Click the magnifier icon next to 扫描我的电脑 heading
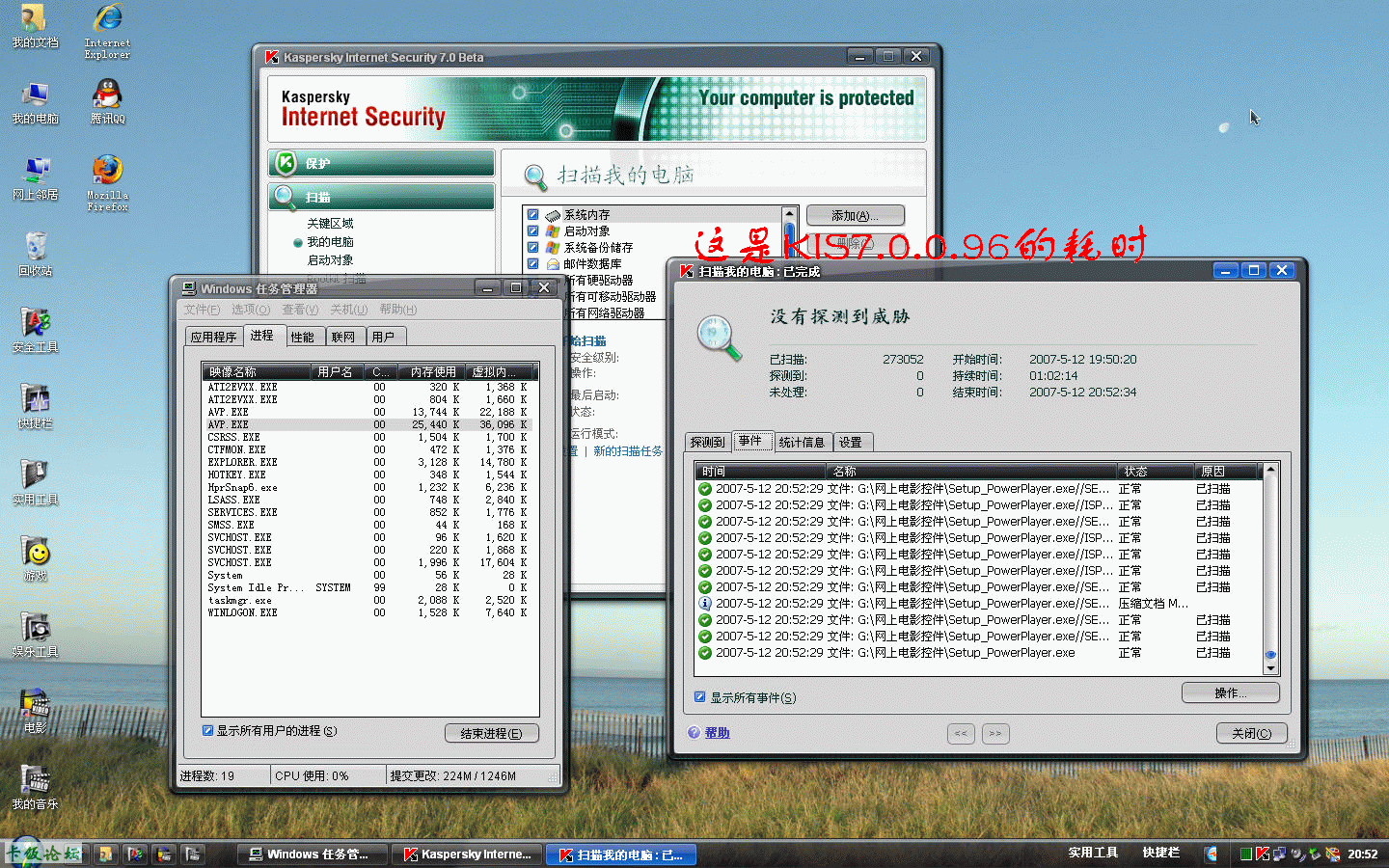 pos(535,176)
